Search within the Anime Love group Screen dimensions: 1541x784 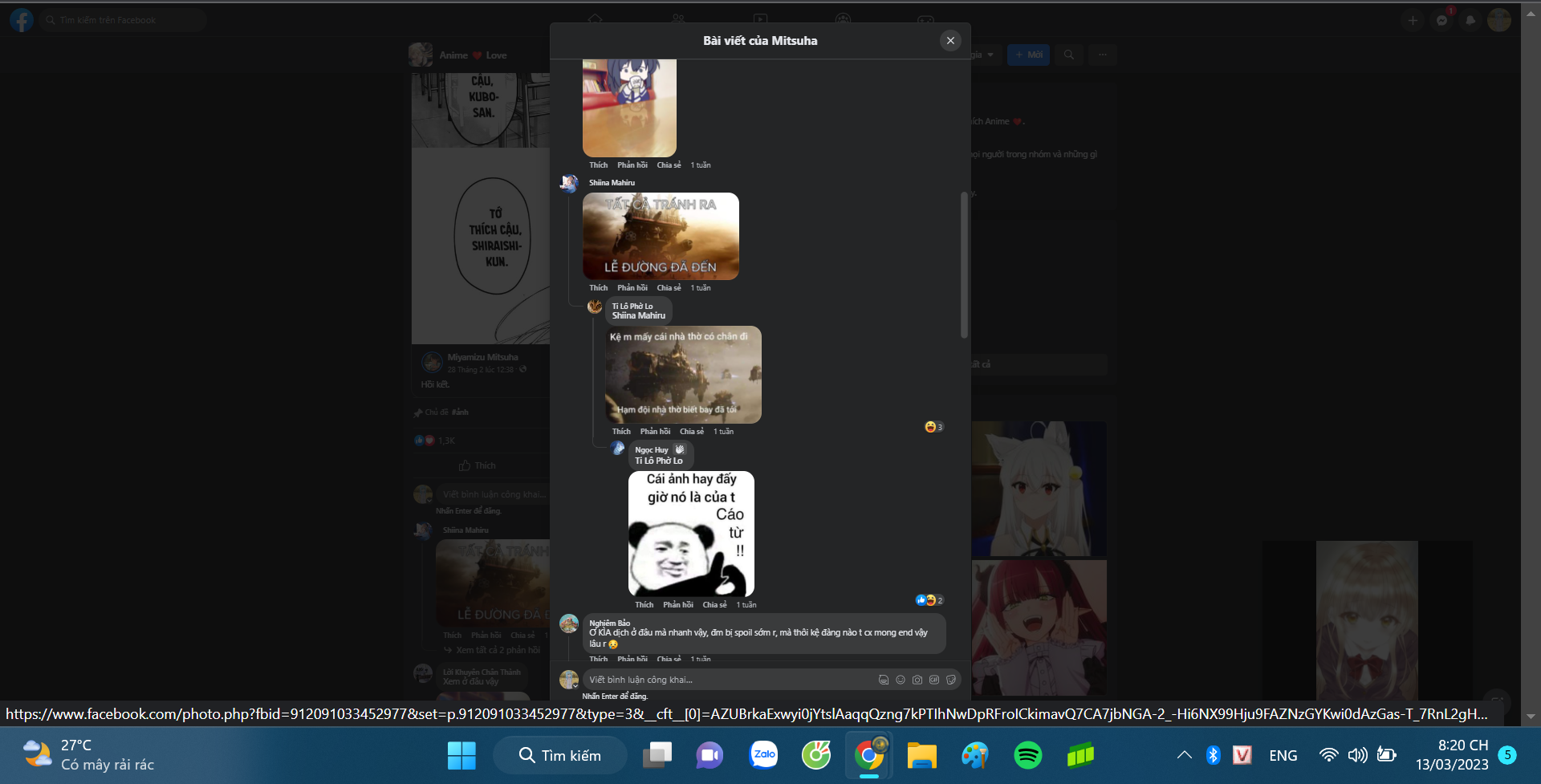point(1069,55)
